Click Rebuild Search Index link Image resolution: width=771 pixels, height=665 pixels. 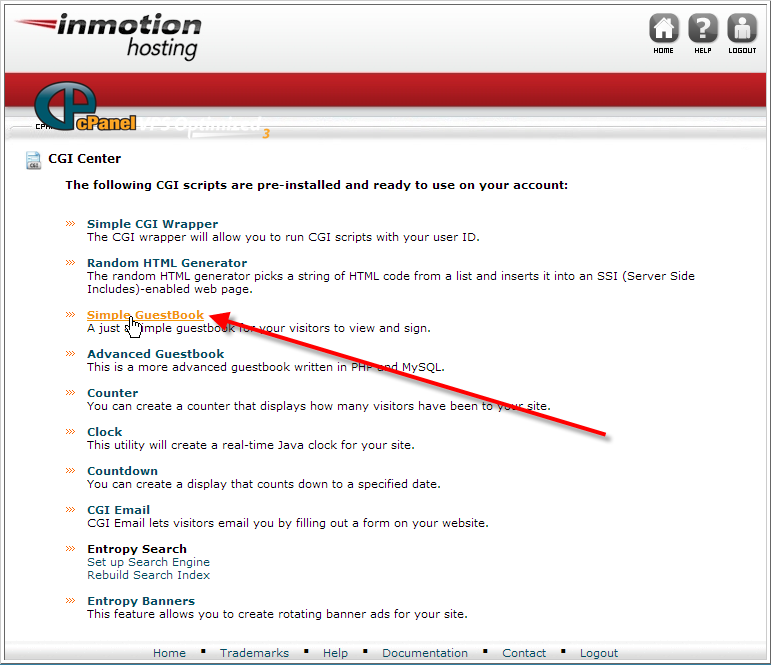click(148, 575)
